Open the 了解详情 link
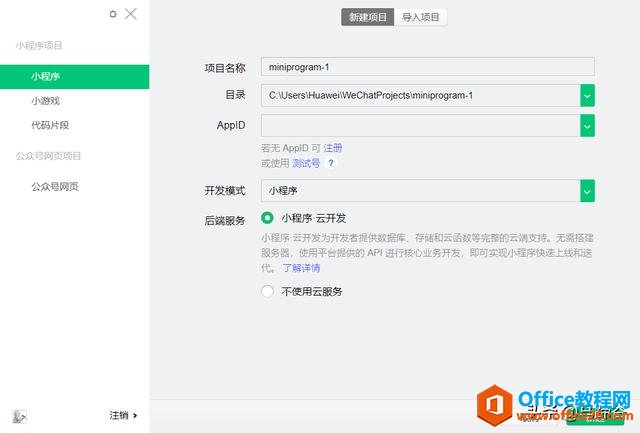640x433 pixels. point(301,268)
